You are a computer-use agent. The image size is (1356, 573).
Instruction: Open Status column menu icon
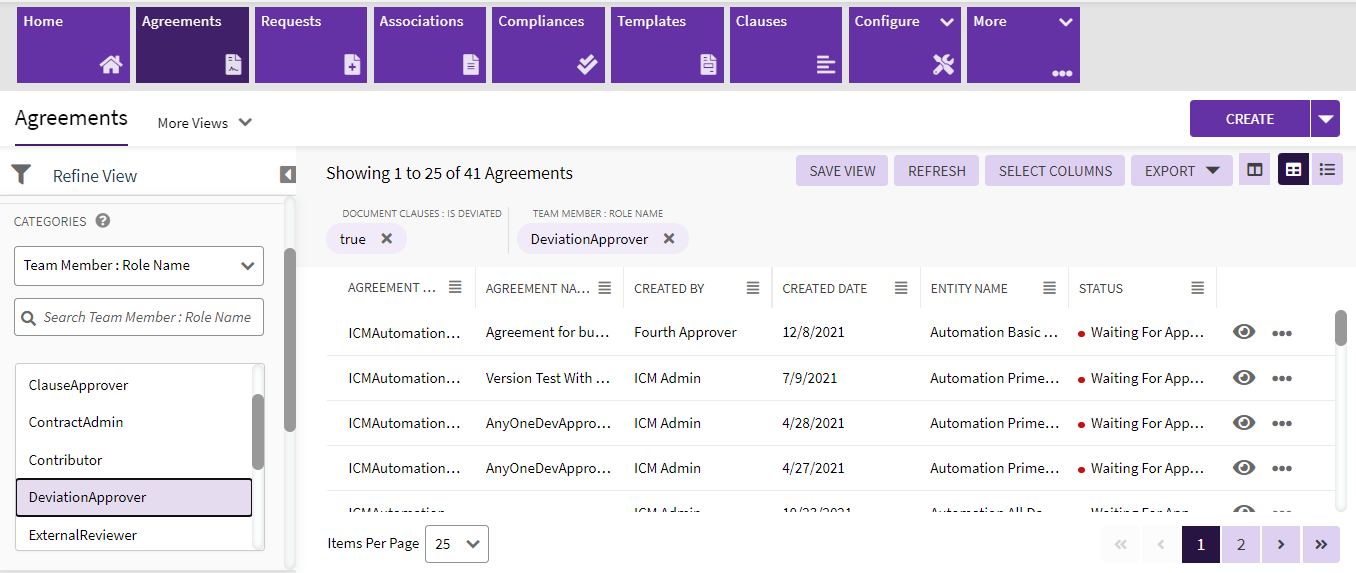pyautogui.click(x=1197, y=288)
